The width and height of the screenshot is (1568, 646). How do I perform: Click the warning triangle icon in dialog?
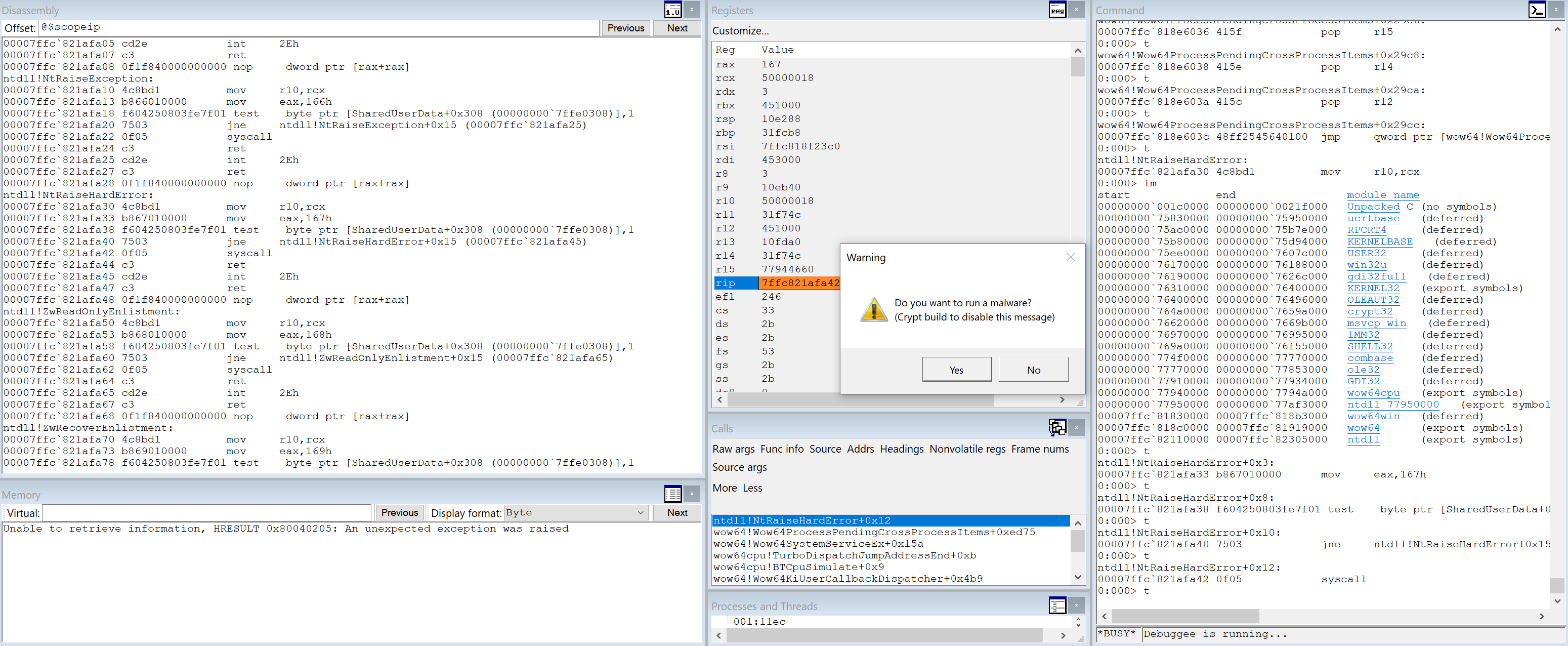pyautogui.click(x=874, y=309)
